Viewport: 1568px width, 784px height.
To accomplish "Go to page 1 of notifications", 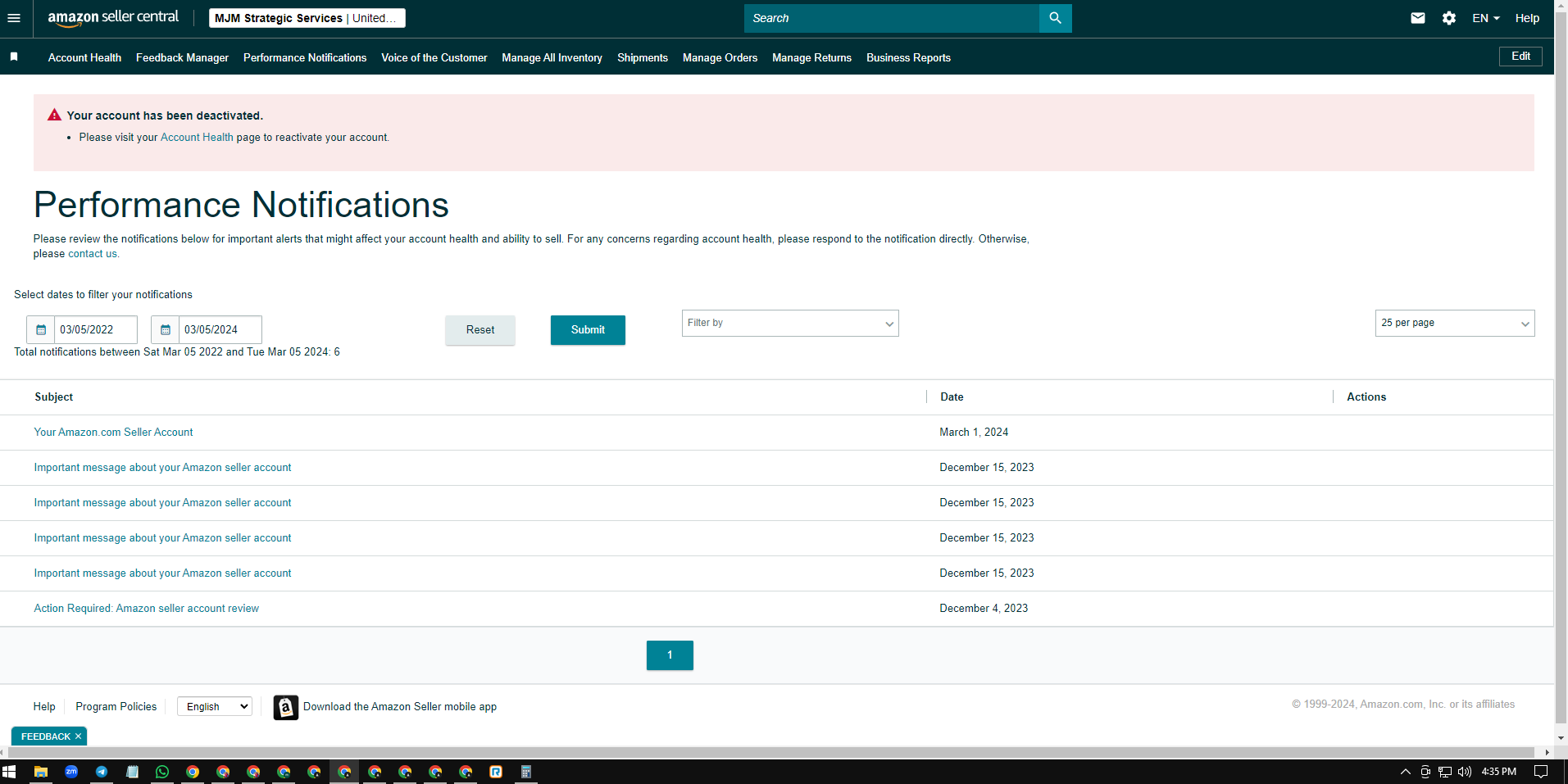I will tap(670, 655).
